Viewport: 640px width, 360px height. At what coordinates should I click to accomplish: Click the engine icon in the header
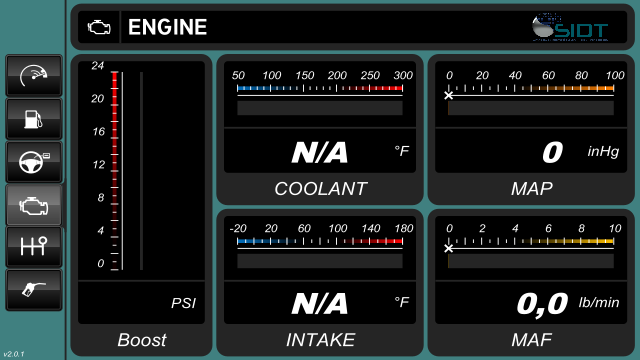tap(99, 27)
